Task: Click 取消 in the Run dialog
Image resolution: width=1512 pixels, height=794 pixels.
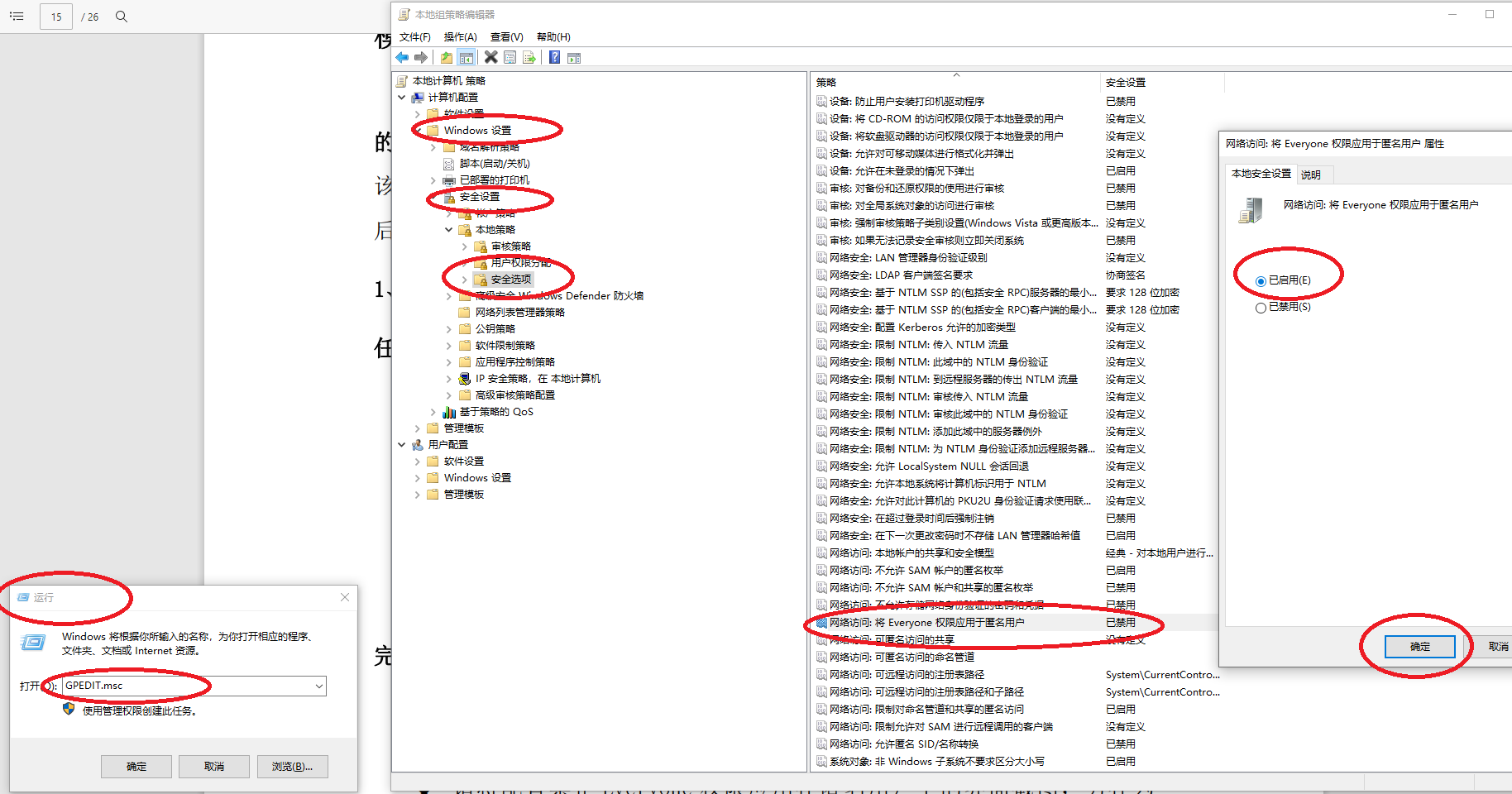Action: click(x=214, y=767)
